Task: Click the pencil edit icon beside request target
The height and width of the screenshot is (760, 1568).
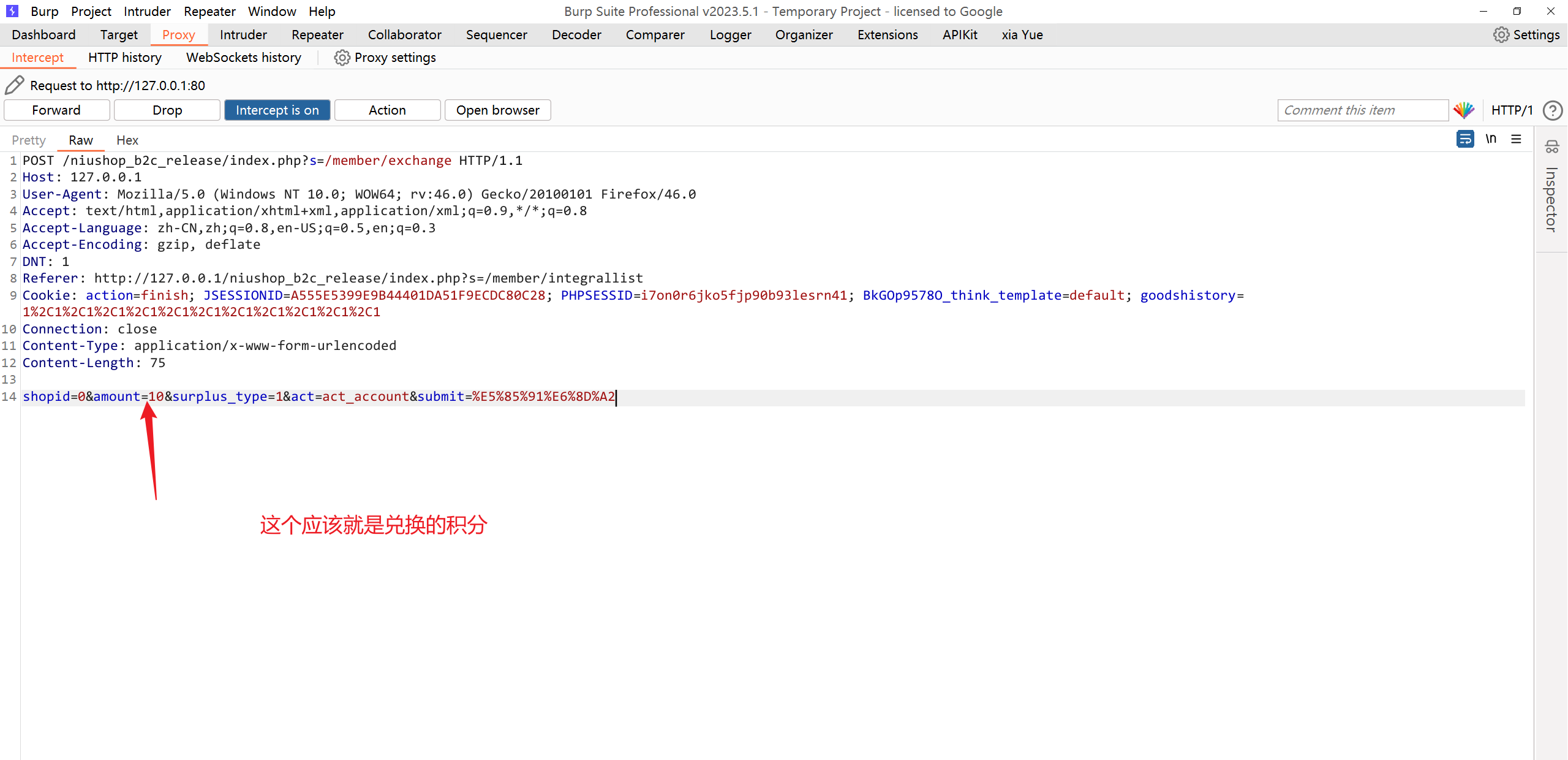Action: 14,85
